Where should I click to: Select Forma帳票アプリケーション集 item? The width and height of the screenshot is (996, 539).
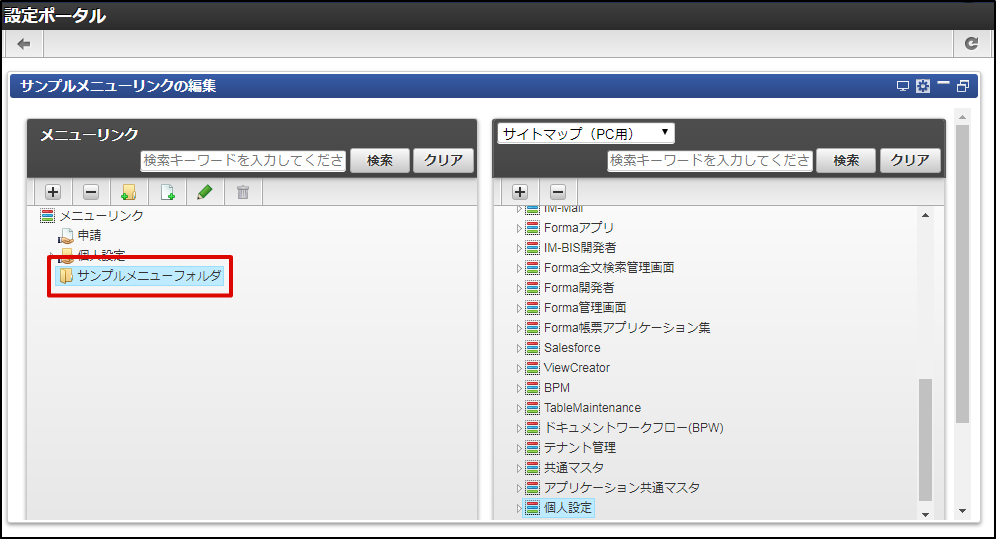tap(627, 328)
